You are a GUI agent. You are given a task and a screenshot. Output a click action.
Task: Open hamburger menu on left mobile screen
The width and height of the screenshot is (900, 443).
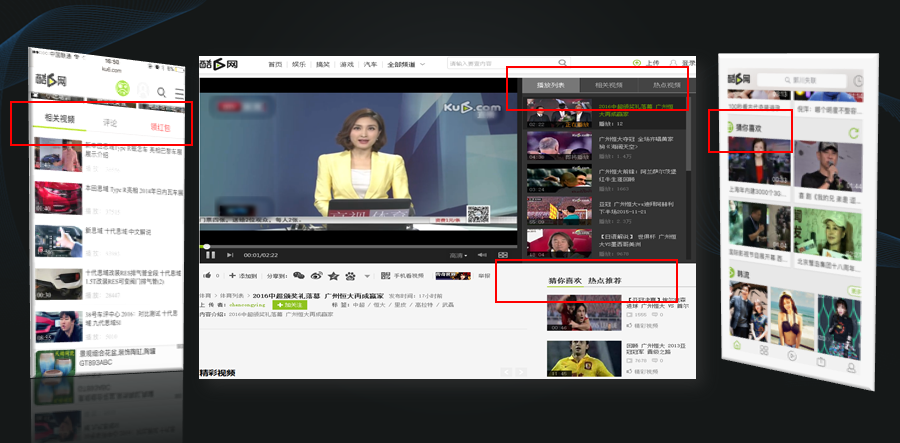coord(179,92)
